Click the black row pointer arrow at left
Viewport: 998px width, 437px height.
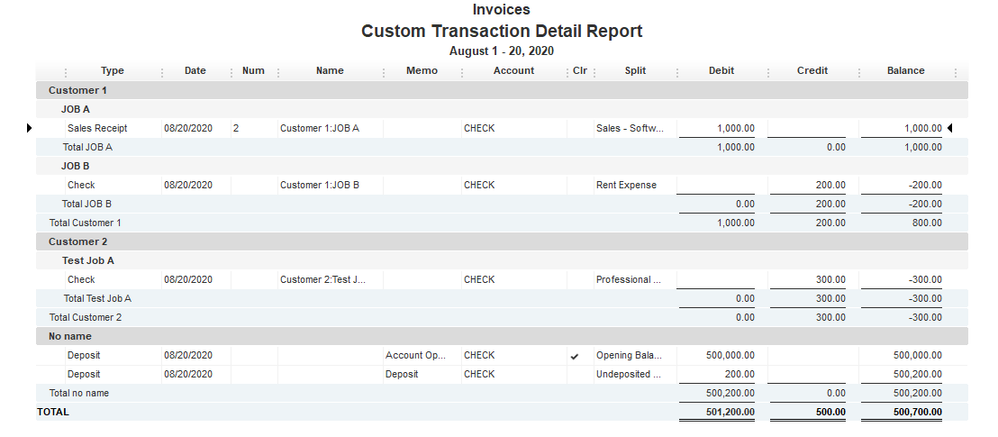(29, 128)
